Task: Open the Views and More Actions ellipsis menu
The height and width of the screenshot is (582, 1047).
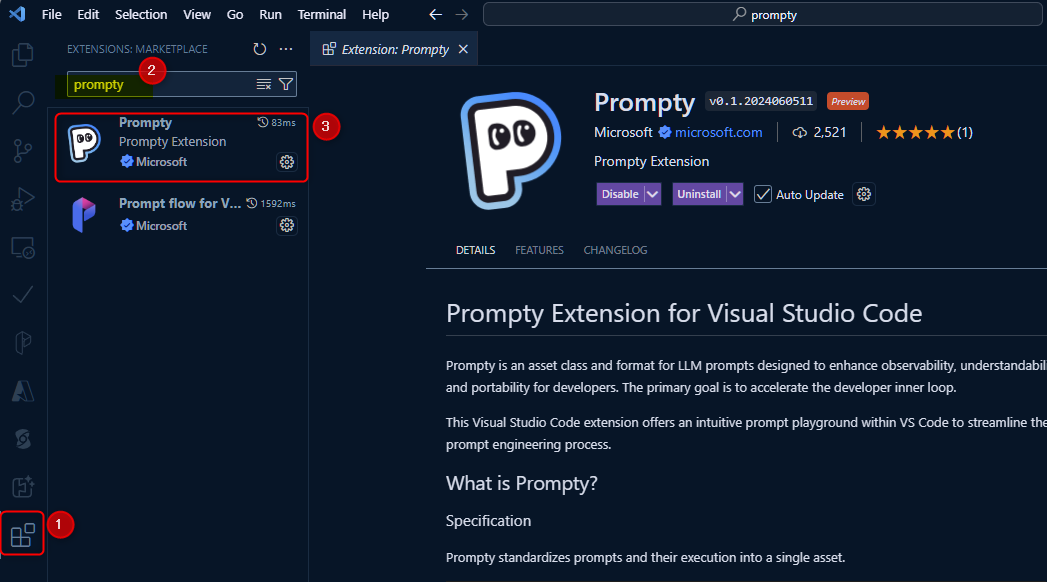Action: click(286, 48)
